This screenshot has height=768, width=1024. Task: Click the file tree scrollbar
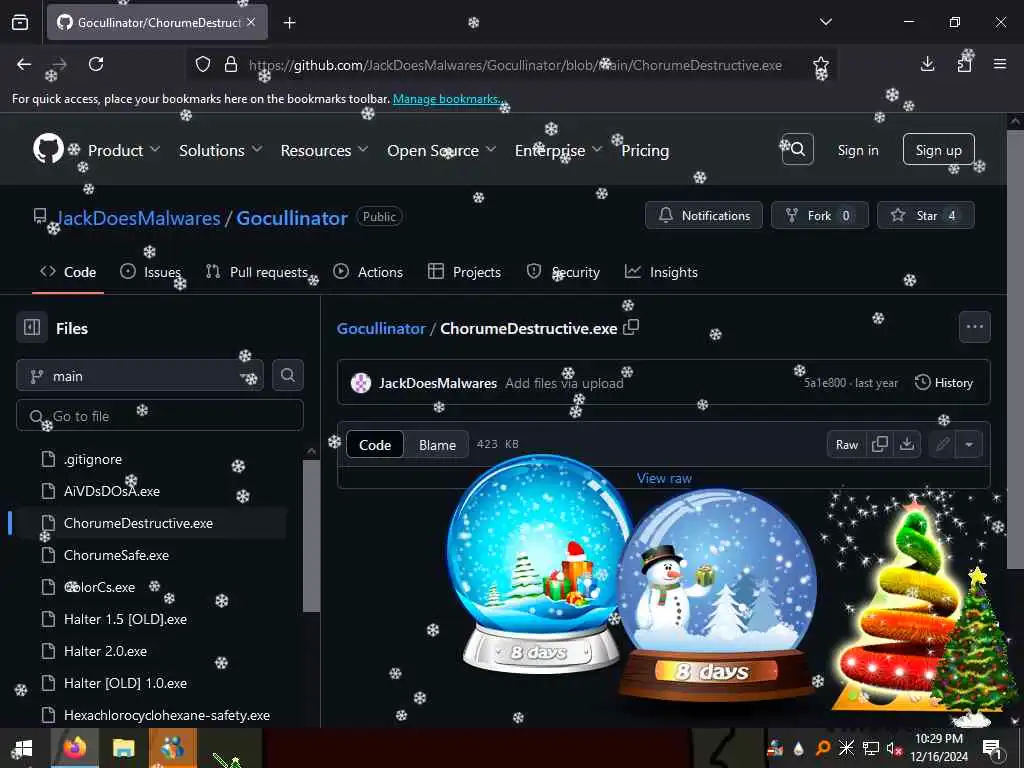[x=312, y=536]
